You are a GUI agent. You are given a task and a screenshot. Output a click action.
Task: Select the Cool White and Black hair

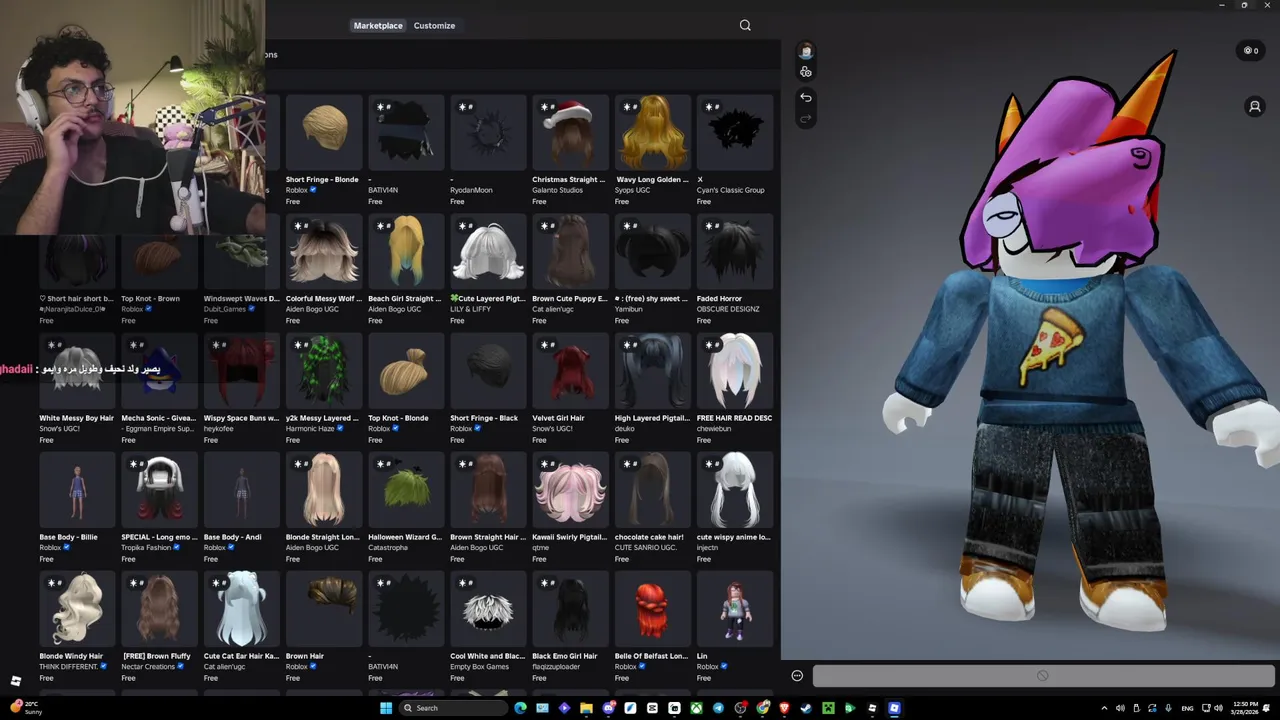pos(488,609)
